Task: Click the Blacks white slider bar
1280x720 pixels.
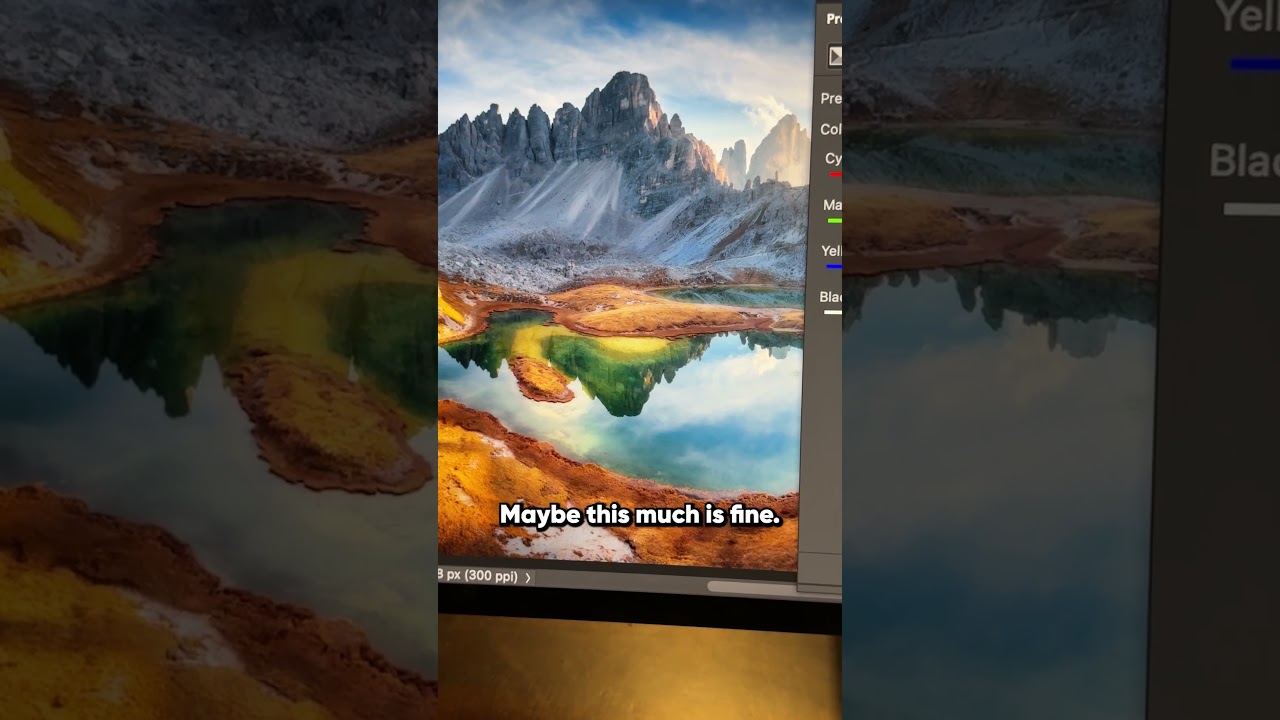Action: click(833, 312)
